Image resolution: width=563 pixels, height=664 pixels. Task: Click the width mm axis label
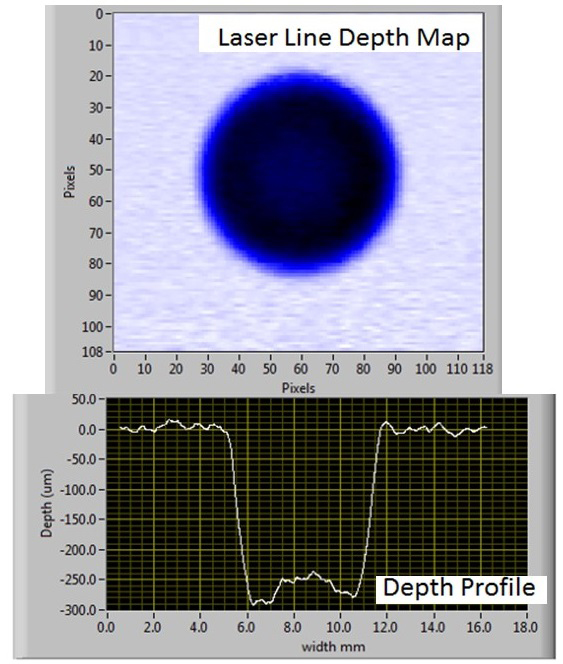333,647
